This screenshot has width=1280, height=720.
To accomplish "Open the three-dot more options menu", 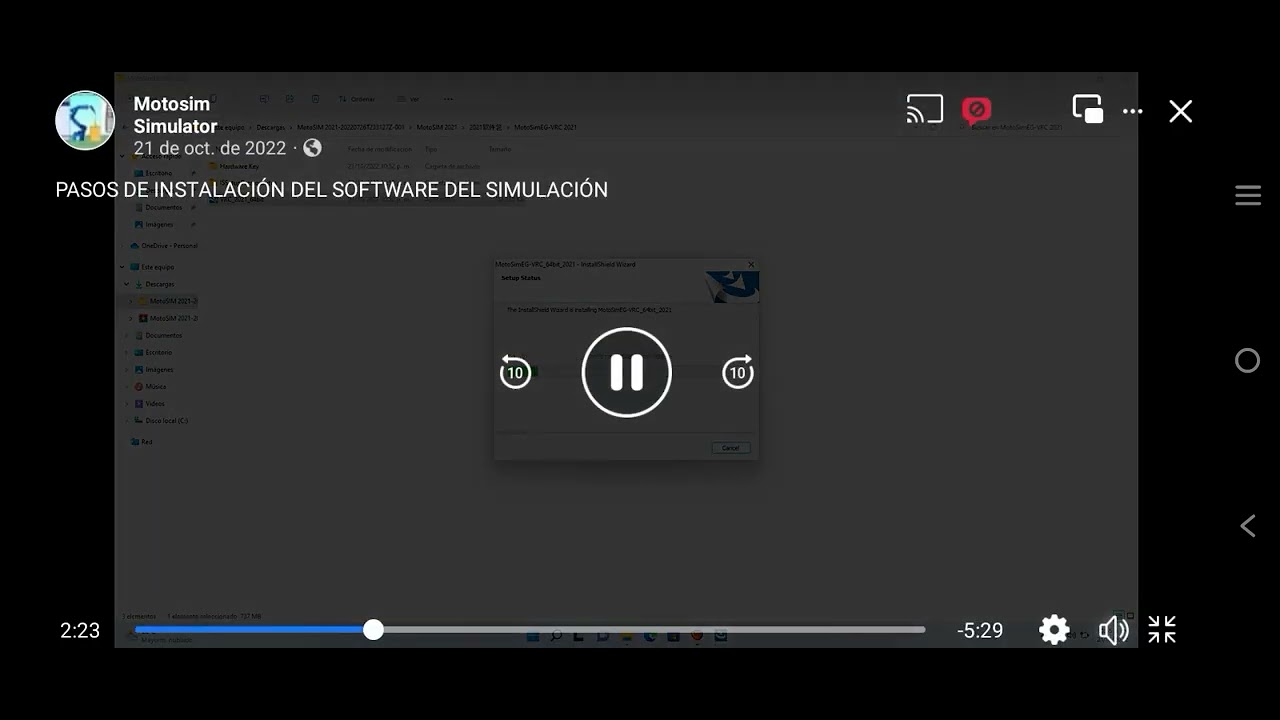I will pos(1133,111).
